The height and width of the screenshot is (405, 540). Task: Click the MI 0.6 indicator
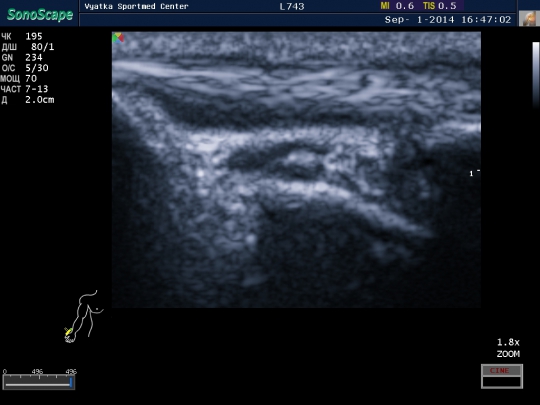397,6
